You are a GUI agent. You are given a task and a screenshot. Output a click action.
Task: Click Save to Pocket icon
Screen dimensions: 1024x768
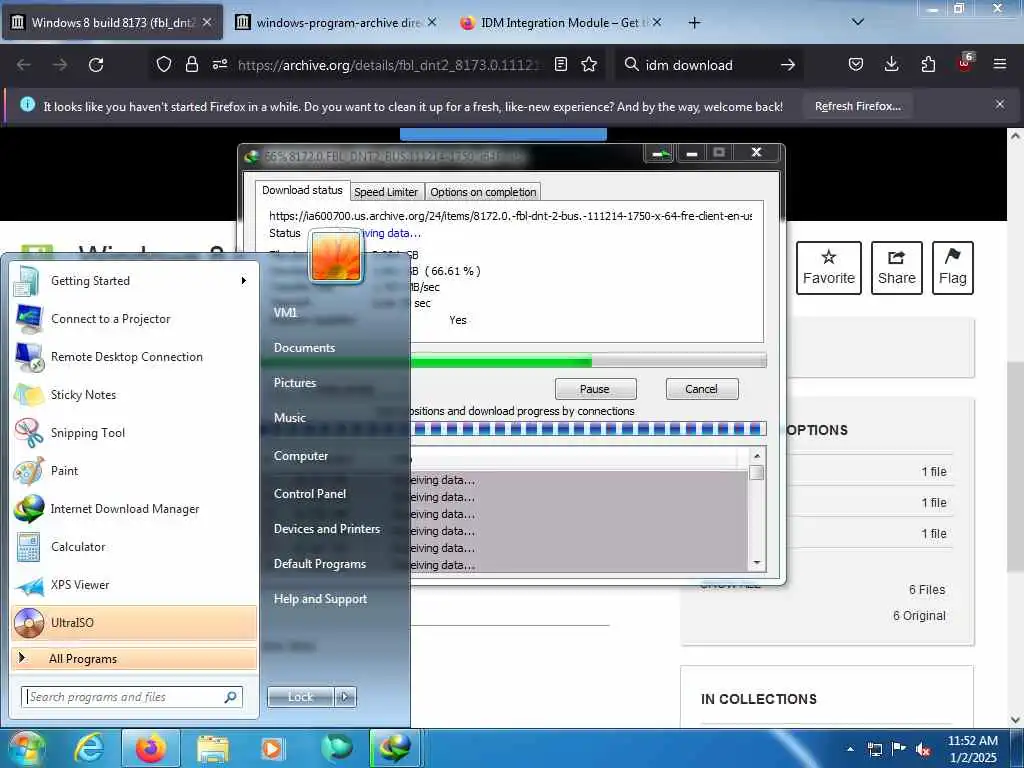856,65
